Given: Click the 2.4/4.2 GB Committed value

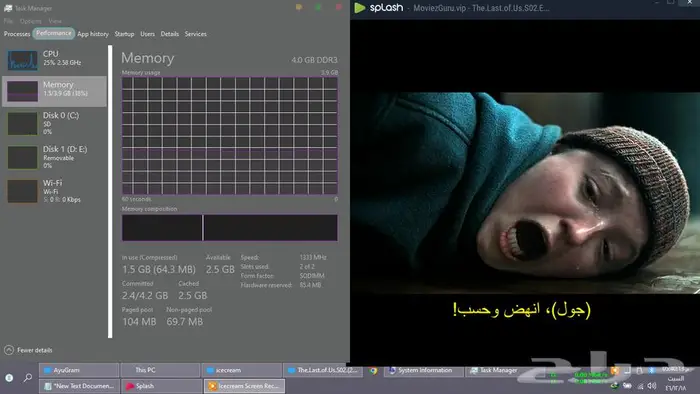Looking at the screenshot, I should pyautogui.click(x=145, y=295).
